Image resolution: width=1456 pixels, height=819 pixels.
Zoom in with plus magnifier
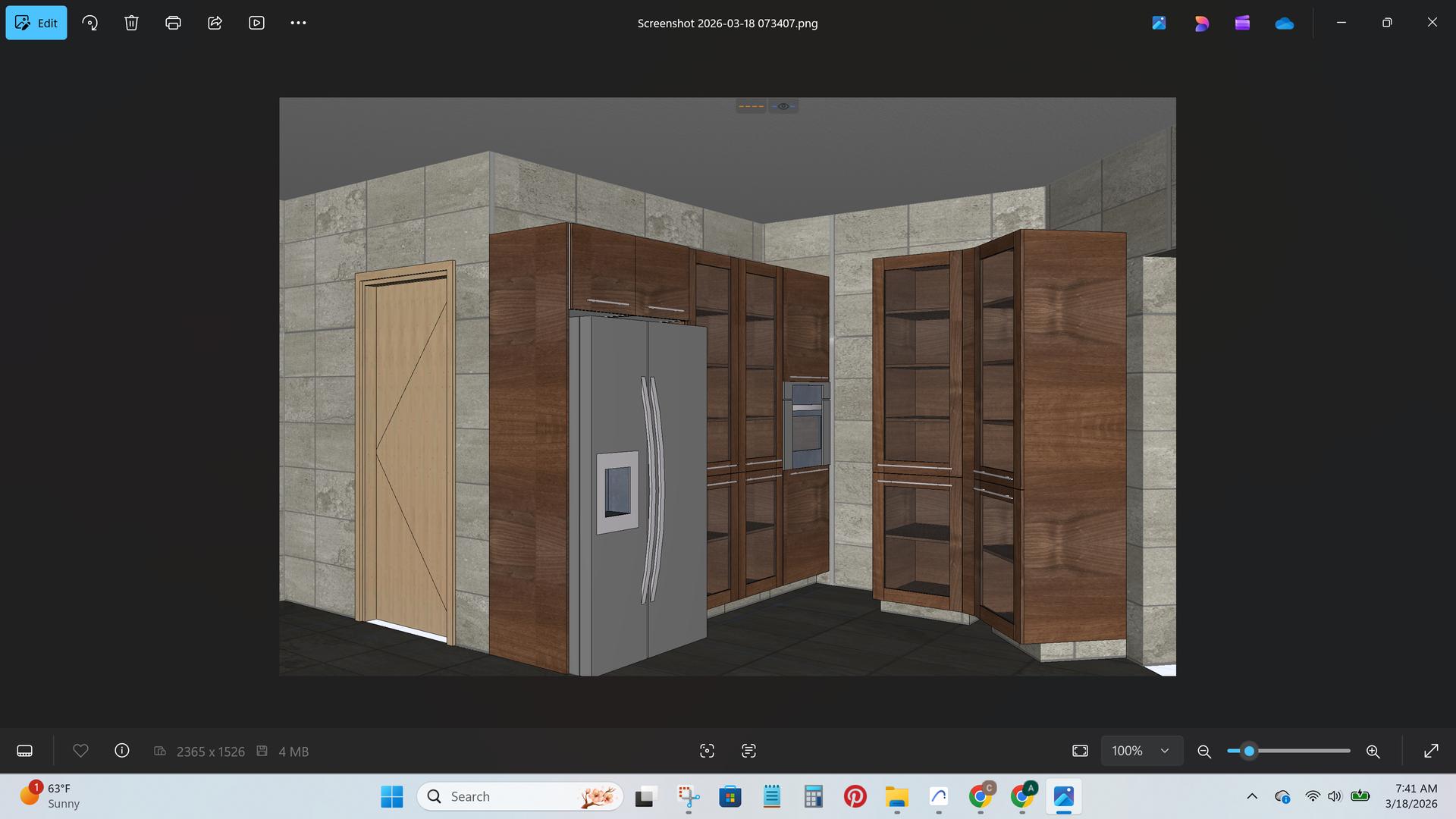point(1373,752)
